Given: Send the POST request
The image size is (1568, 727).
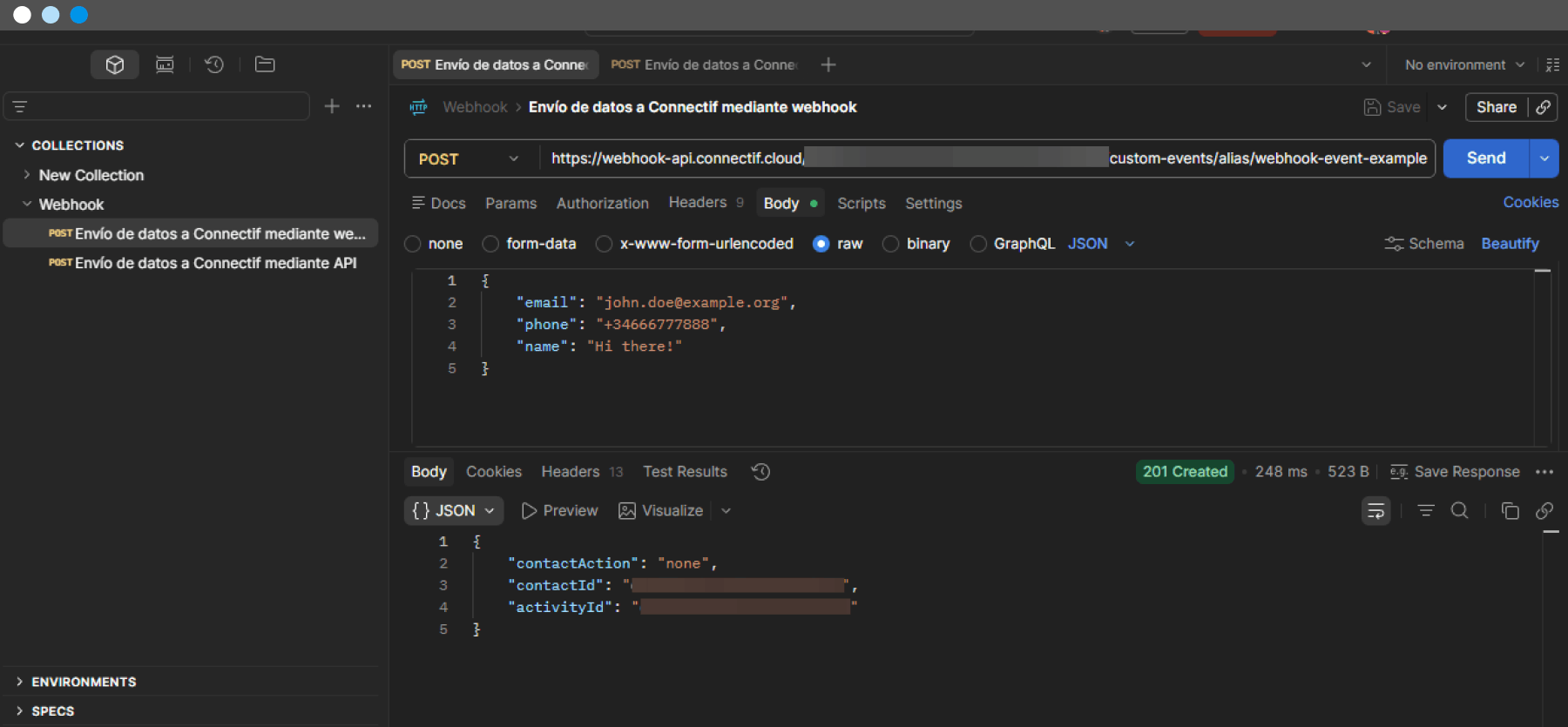Looking at the screenshot, I should pyautogui.click(x=1486, y=158).
